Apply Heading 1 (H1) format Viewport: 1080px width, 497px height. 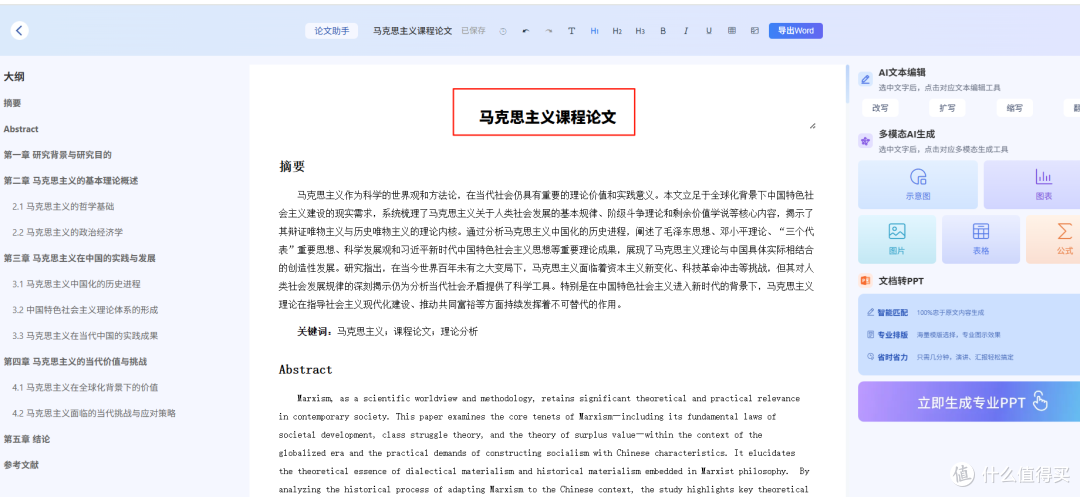point(594,31)
